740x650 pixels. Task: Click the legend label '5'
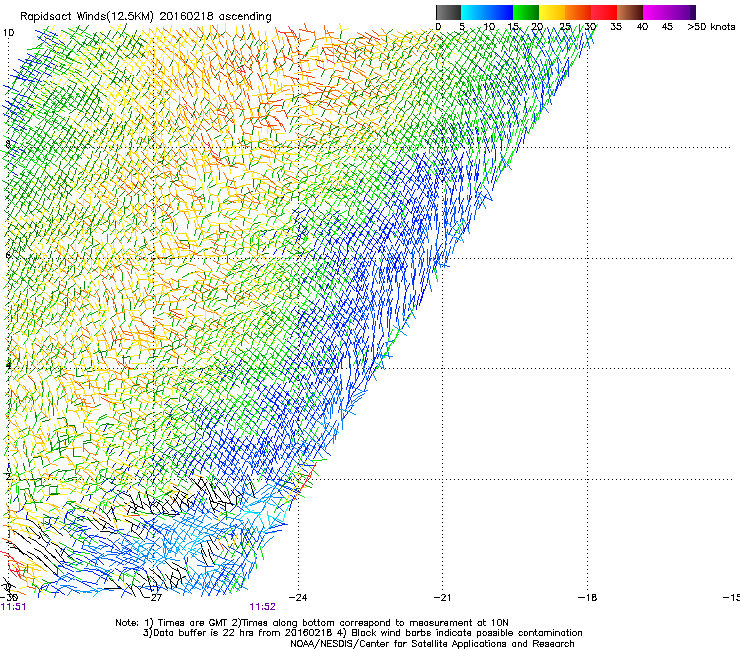tap(462, 27)
